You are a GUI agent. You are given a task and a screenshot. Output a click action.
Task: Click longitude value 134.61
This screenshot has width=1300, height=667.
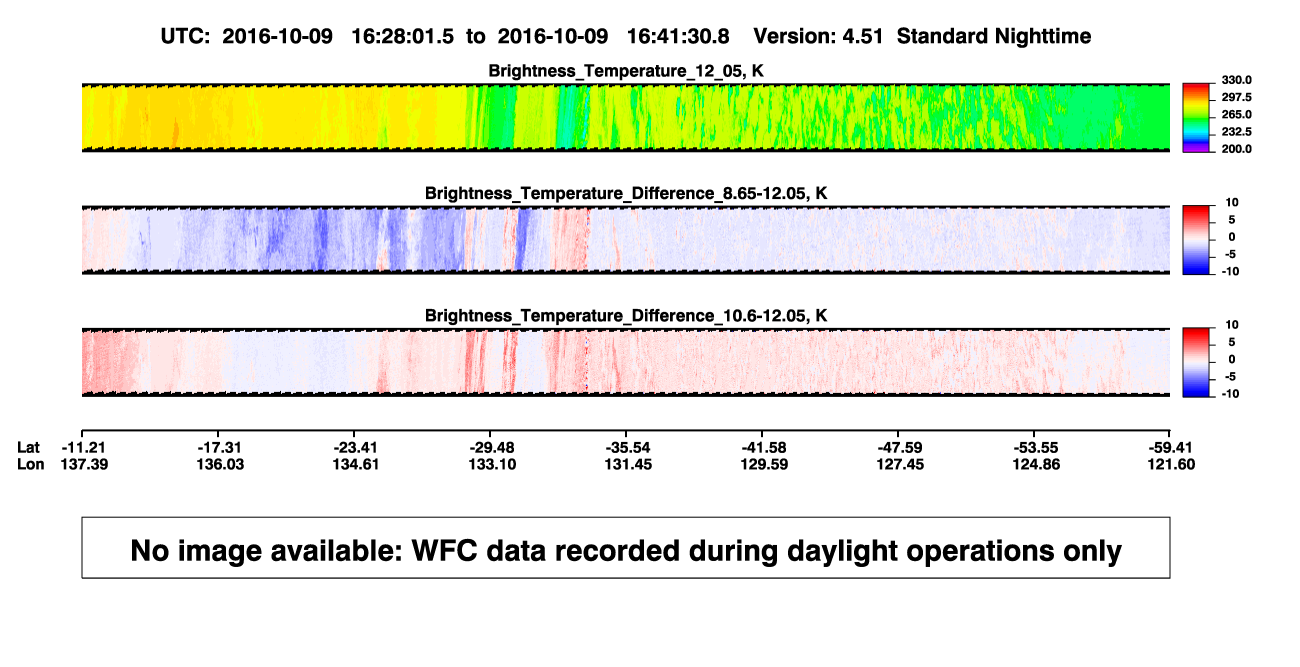point(357,464)
